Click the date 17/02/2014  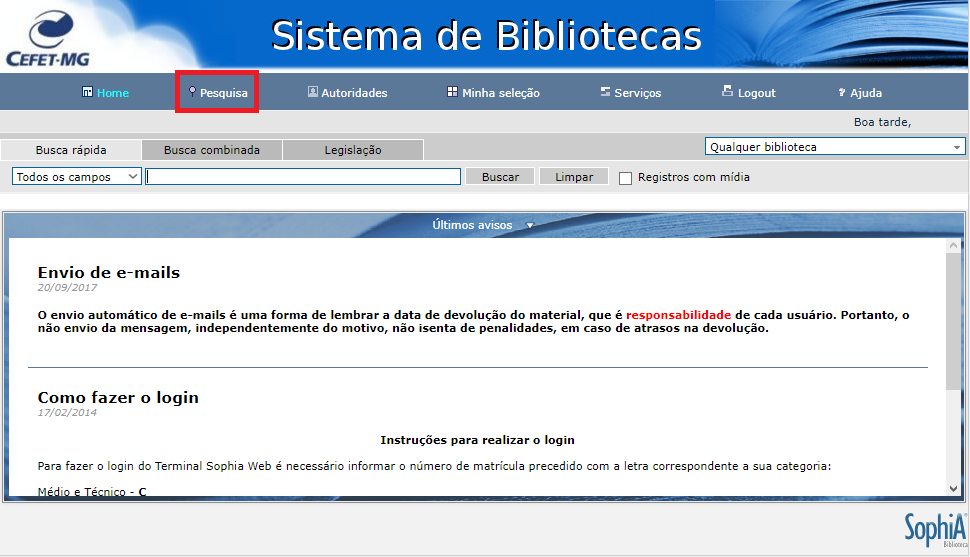pyautogui.click(x=67, y=412)
